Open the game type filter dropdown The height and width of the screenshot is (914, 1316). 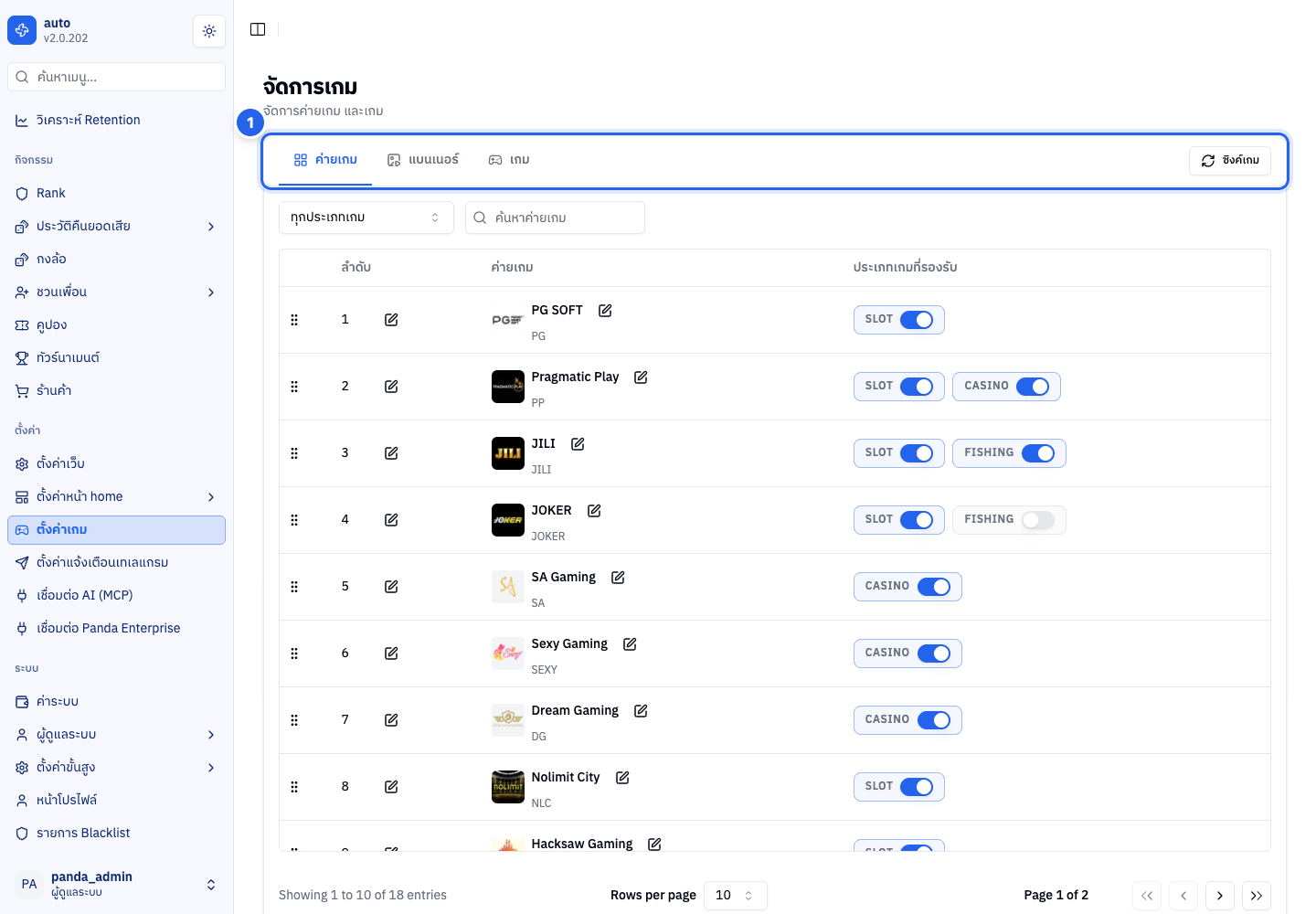pyautogui.click(x=366, y=218)
